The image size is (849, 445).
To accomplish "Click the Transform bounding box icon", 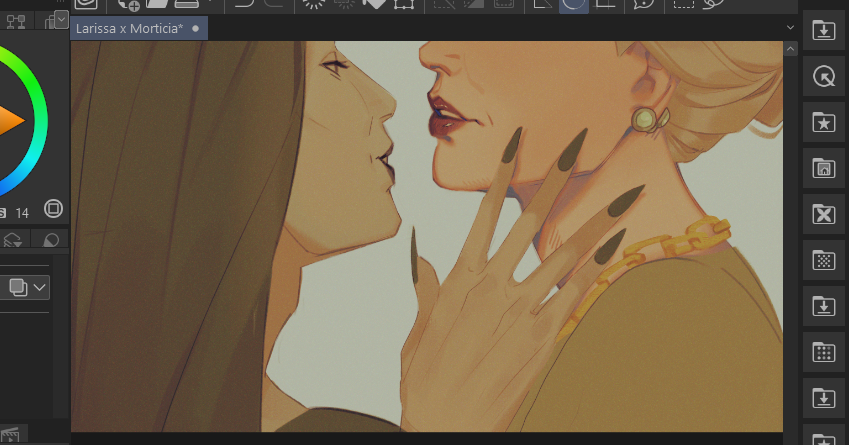I will [x=404, y=4].
